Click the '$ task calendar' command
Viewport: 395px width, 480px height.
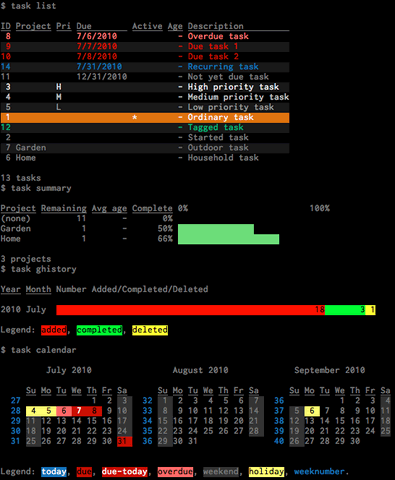pos(38,350)
